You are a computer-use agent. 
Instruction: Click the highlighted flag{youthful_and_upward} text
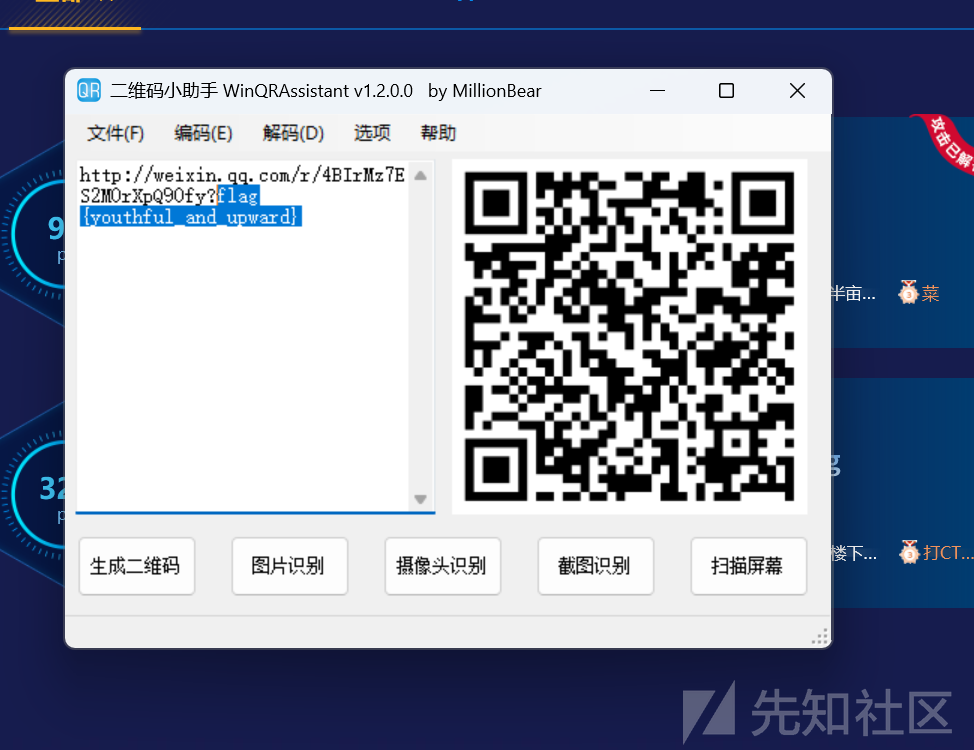(x=191, y=217)
